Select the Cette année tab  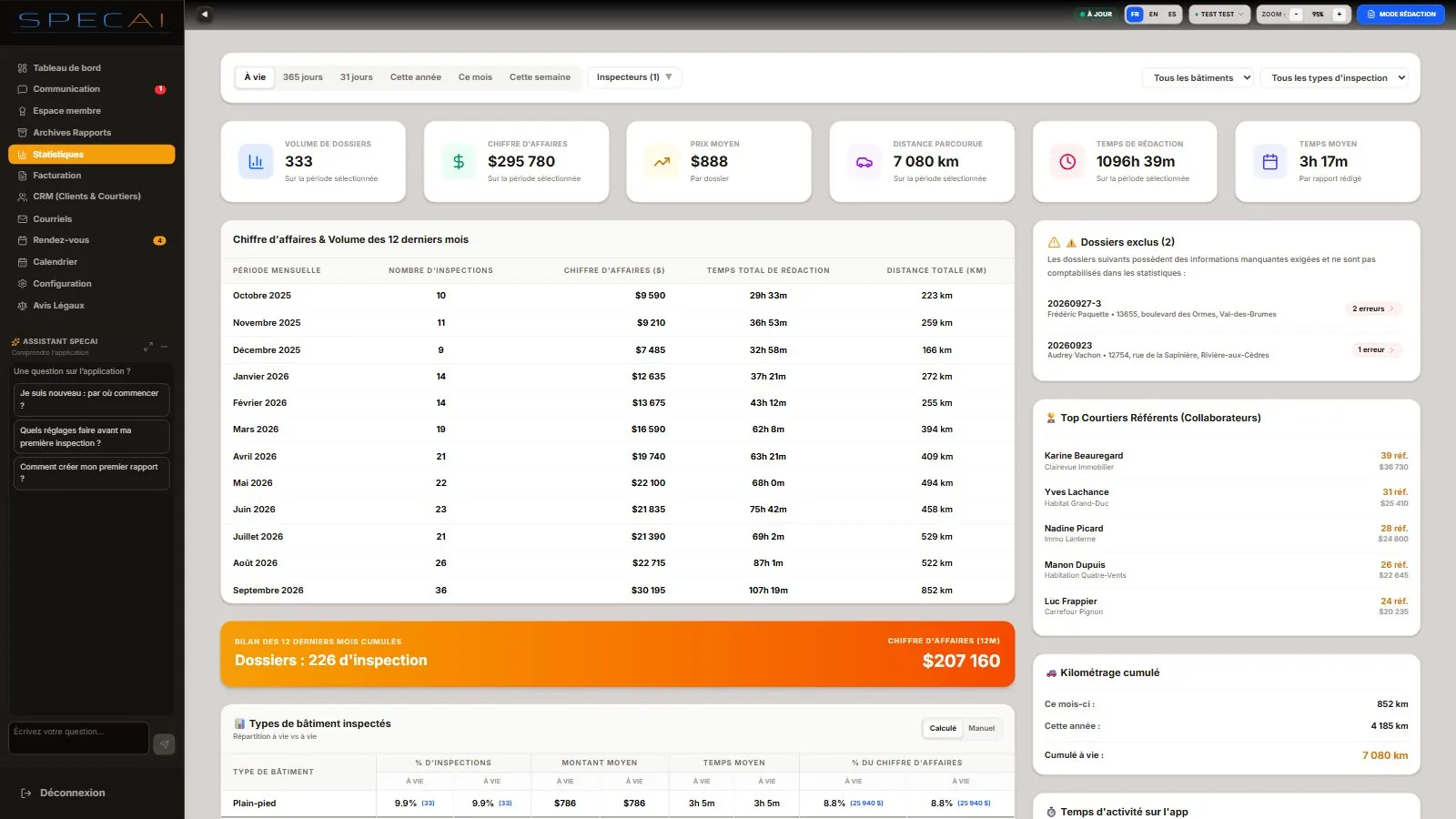coord(416,77)
